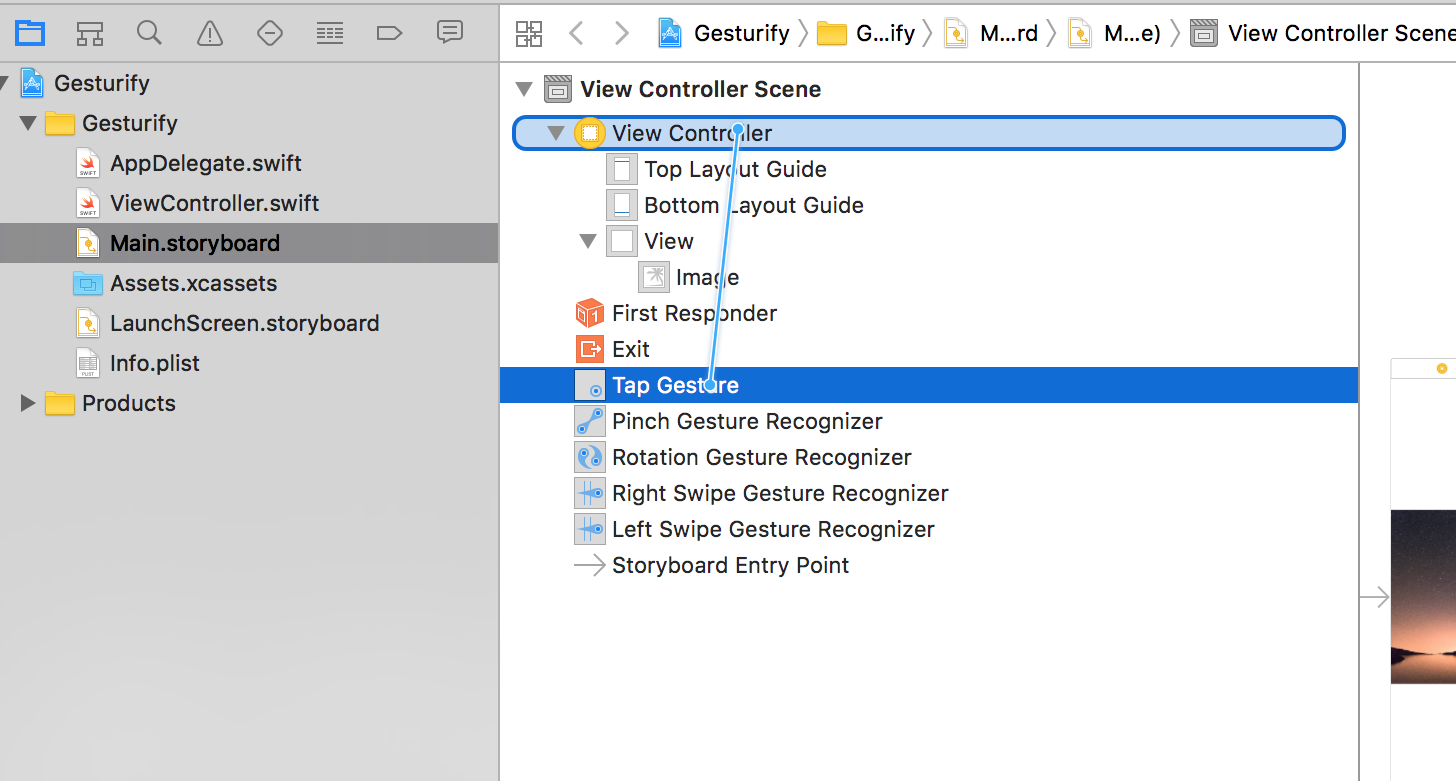
Task: Go back with the left chevron
Action: pos(576,34)
